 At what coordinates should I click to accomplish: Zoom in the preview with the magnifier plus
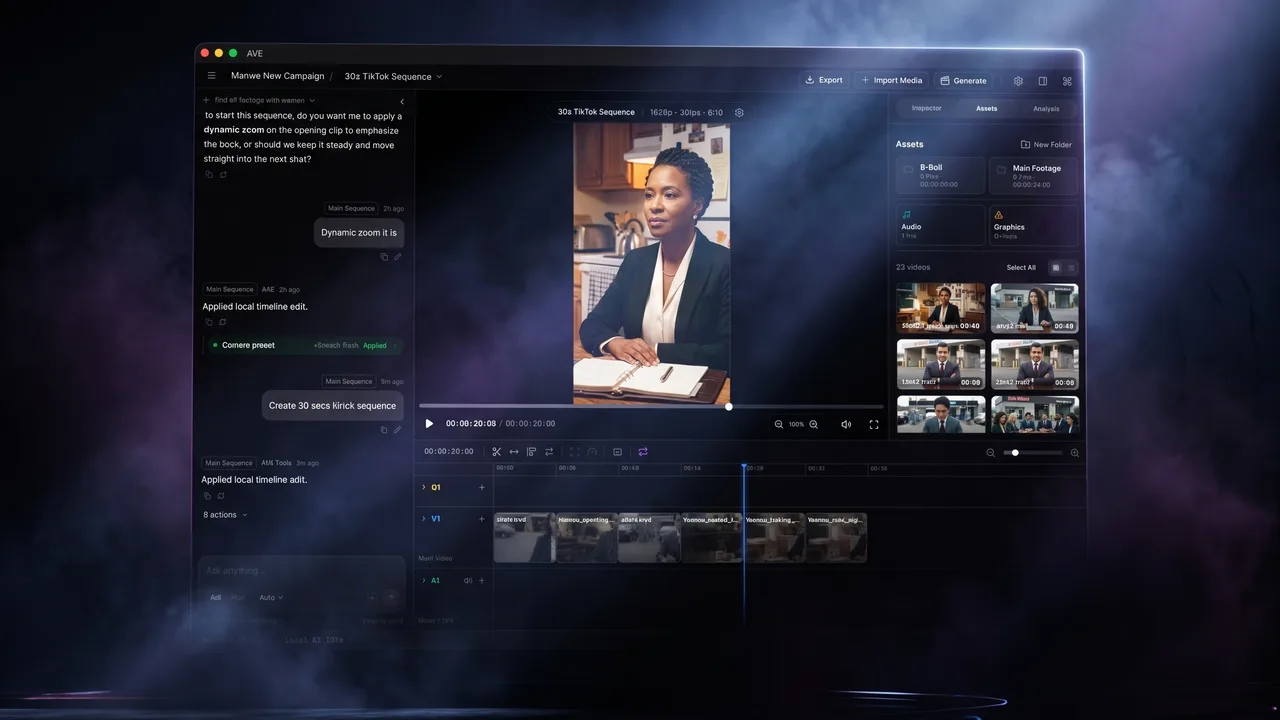point(813,424)
